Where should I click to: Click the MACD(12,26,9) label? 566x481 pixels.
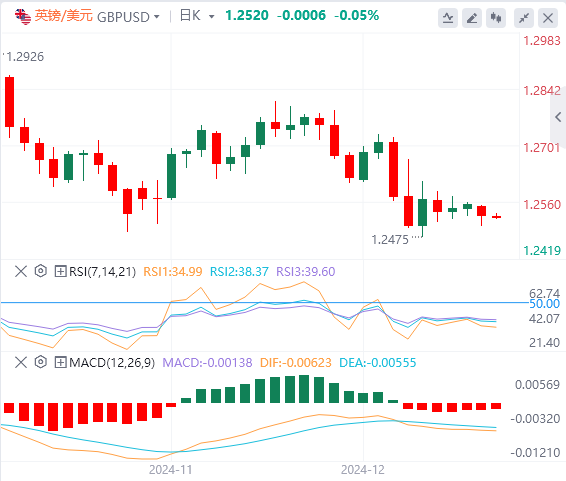point(112,362)
